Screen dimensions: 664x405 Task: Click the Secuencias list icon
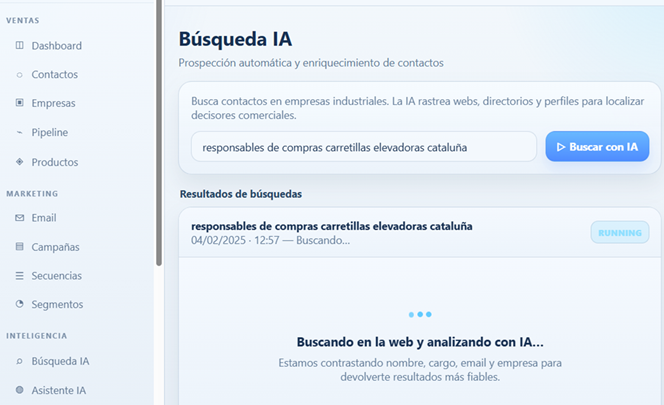tap(20, 276)
